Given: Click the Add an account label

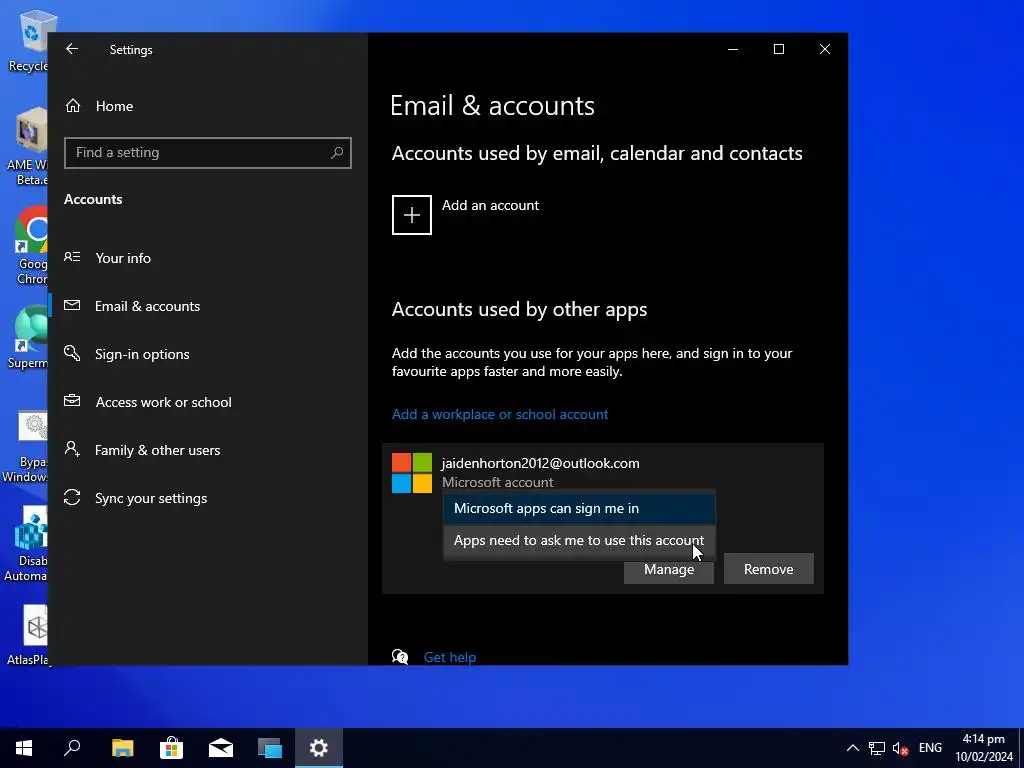Looking at the screenshot, I should 490,205.
